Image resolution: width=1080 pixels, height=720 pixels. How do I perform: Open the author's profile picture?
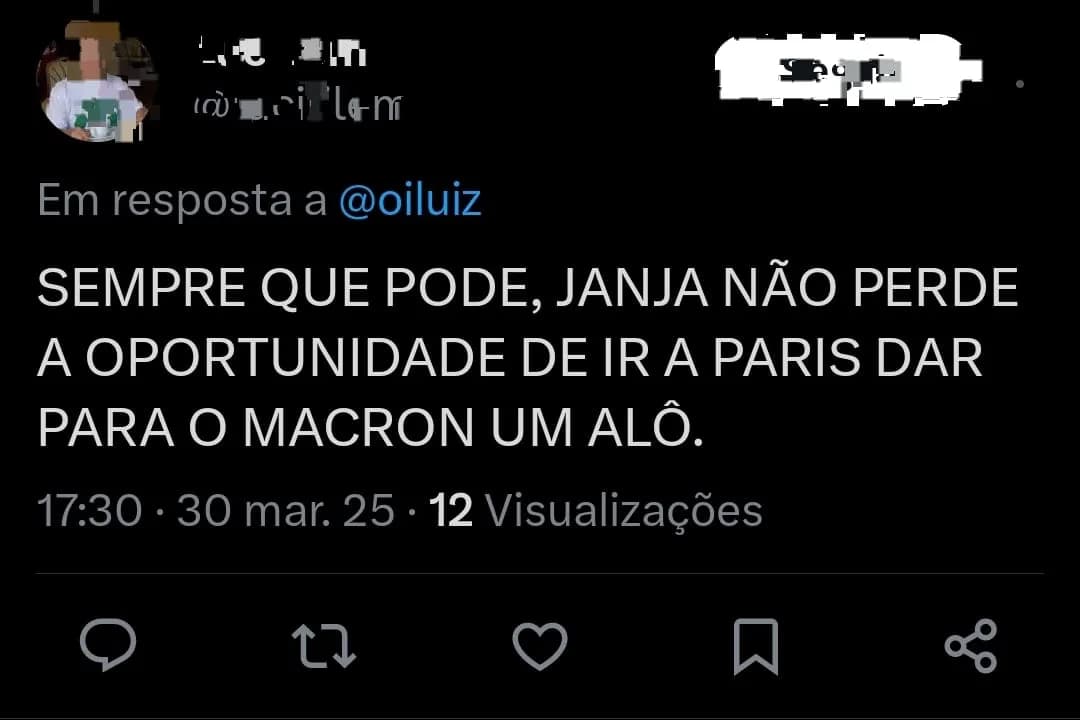[x=95, y=82]
